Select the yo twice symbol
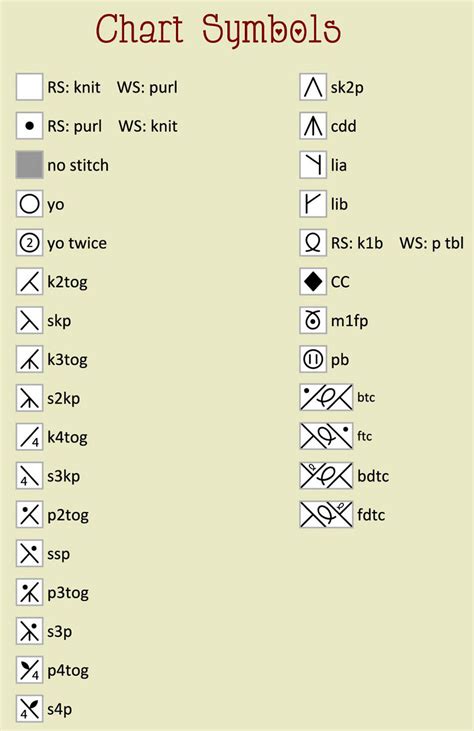The image size is (474, 731). tap(29, 243)
